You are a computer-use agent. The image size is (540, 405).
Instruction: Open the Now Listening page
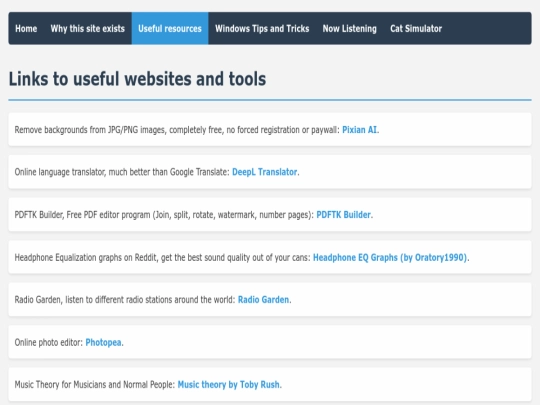pyautogui.click(x=350, y=29)
